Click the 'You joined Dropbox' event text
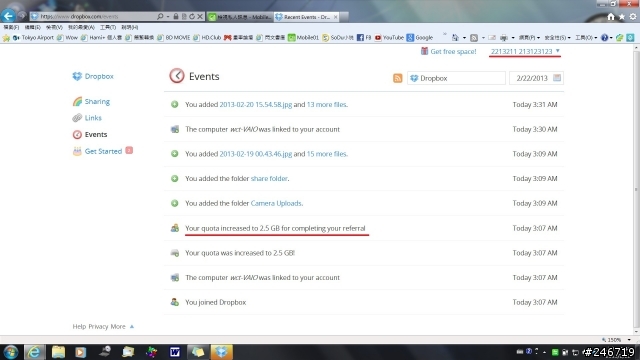 pos(216,302)
